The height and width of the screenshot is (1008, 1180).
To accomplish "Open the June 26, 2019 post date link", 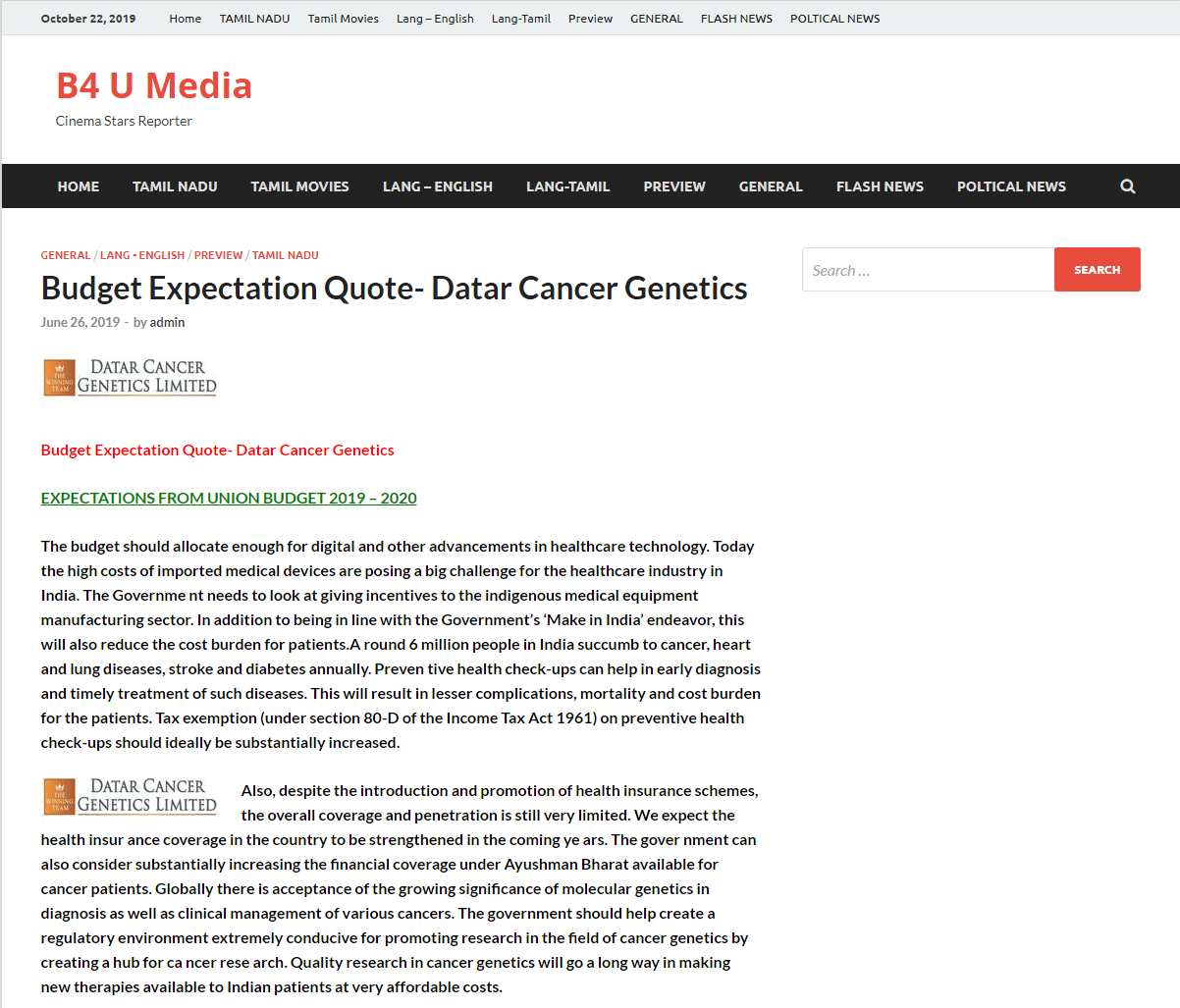I will [80, 322].
